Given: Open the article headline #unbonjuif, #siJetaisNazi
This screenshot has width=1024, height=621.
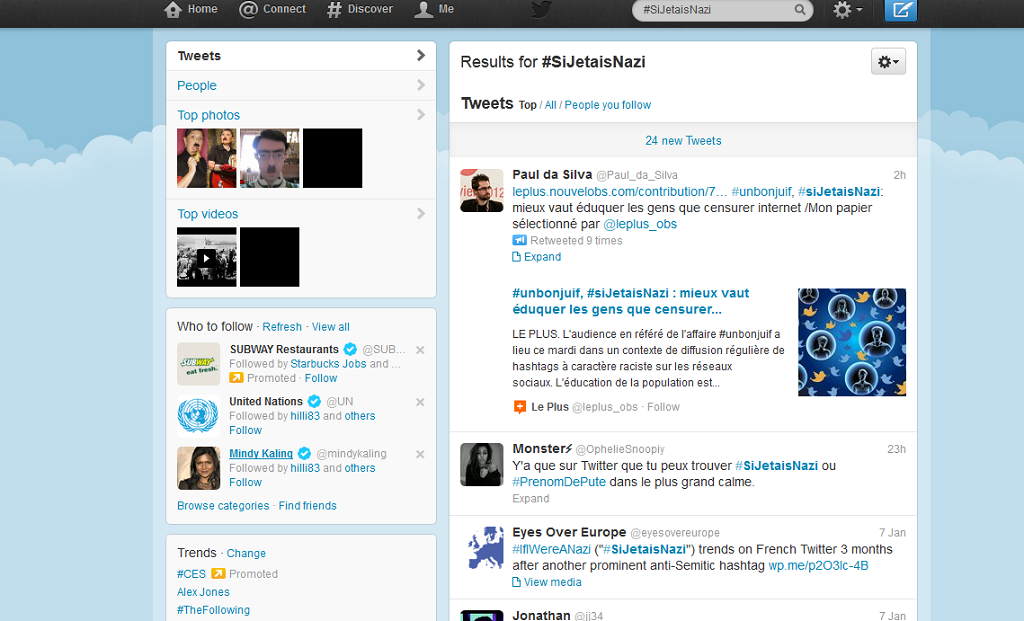Looking at the screenshot, I should point(631,301).
